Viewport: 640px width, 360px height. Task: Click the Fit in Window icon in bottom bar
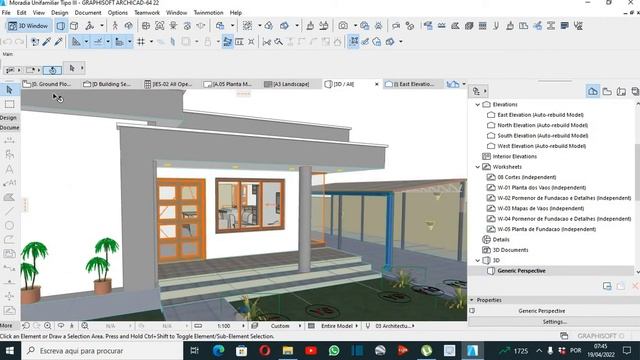point(85,326)
